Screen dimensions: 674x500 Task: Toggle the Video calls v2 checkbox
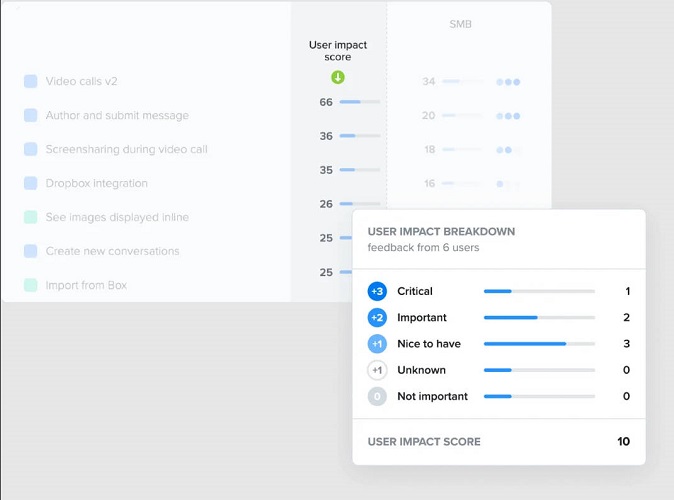coord(31,82)
